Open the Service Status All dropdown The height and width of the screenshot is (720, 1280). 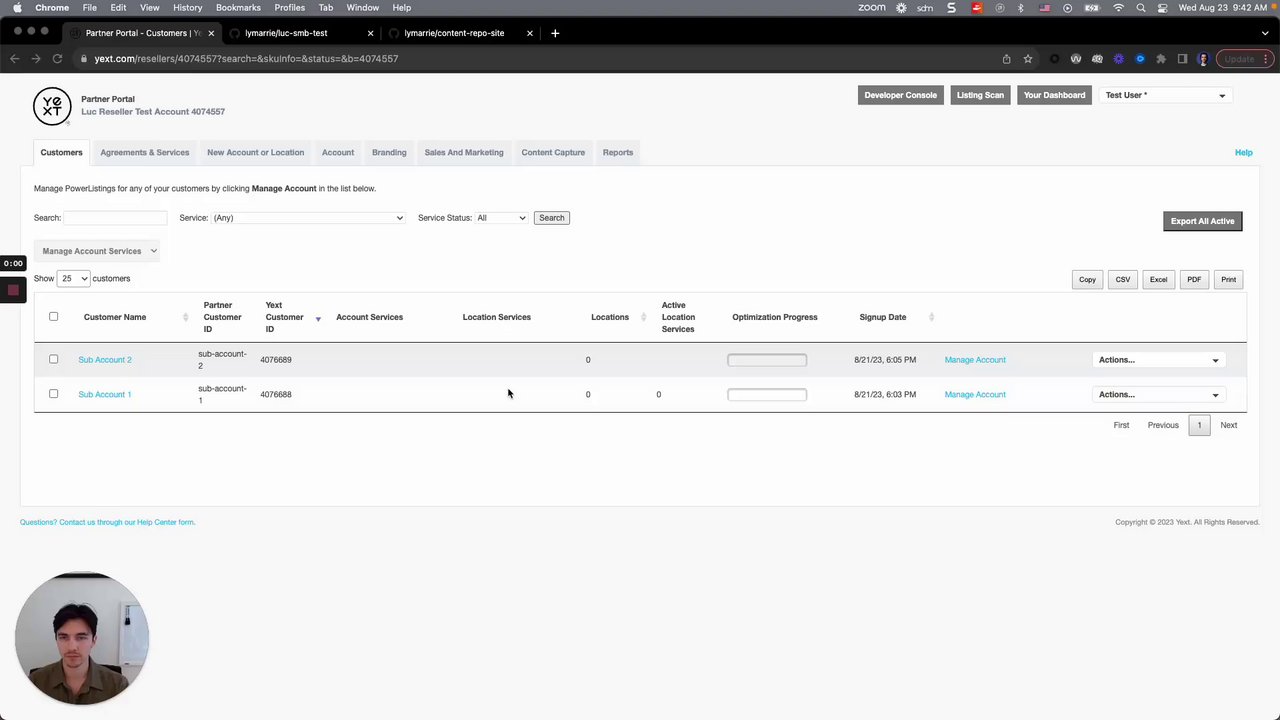click(501, 218)
